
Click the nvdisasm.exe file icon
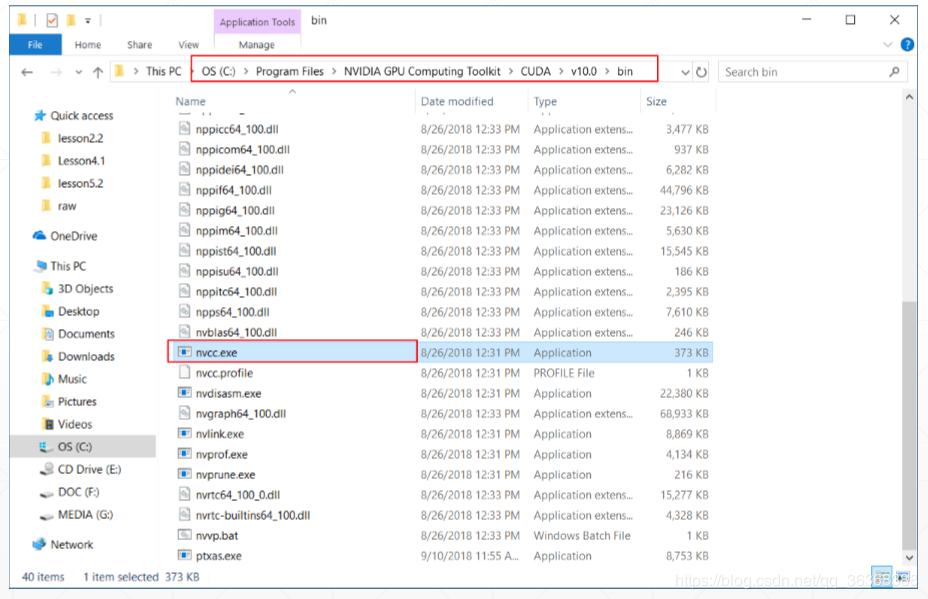click(185, 393)
